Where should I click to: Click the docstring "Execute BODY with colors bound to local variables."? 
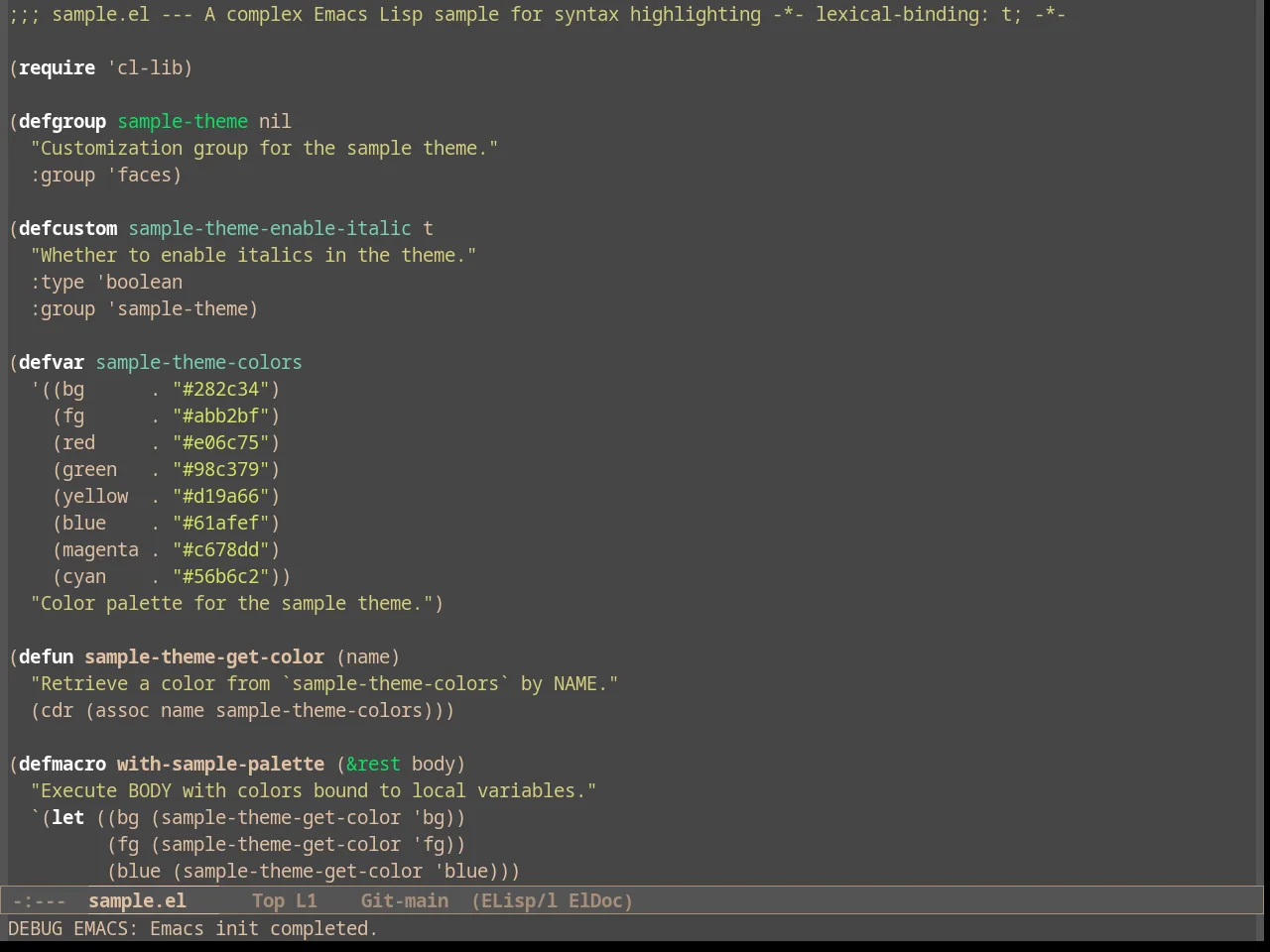click(x=314, y=790)
